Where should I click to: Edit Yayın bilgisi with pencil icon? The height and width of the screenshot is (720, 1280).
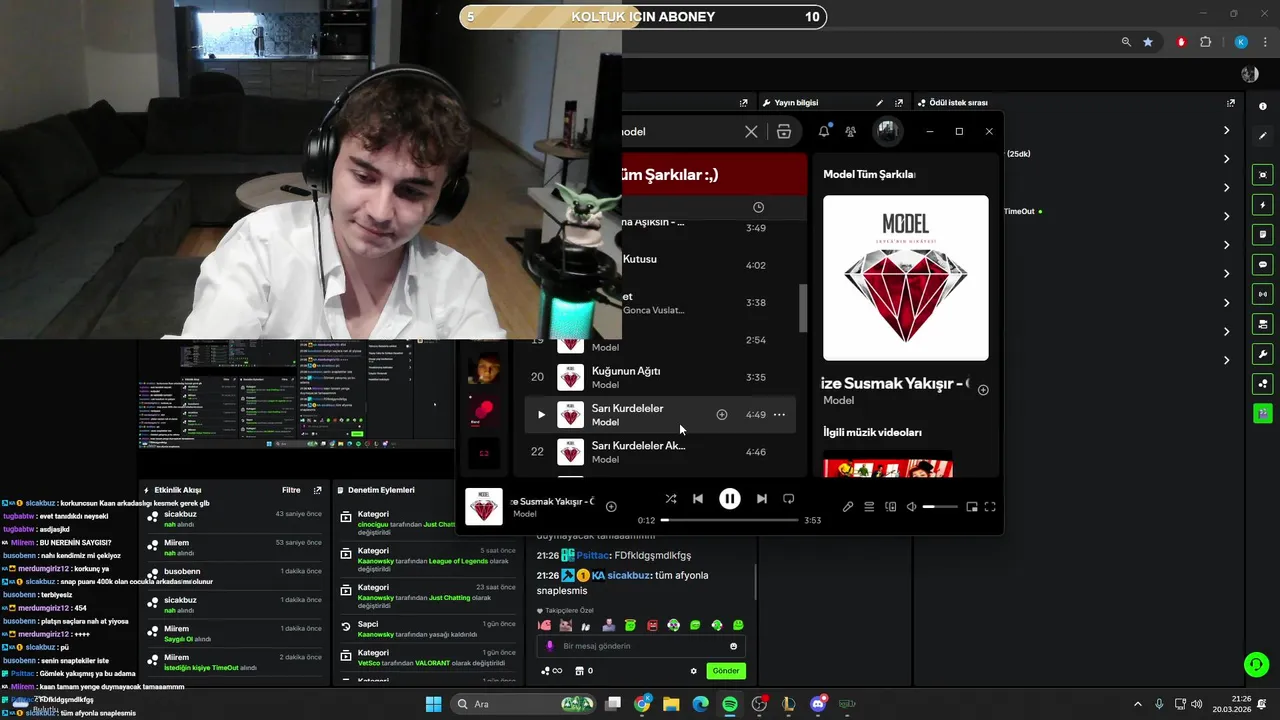(x=879, y=103)
